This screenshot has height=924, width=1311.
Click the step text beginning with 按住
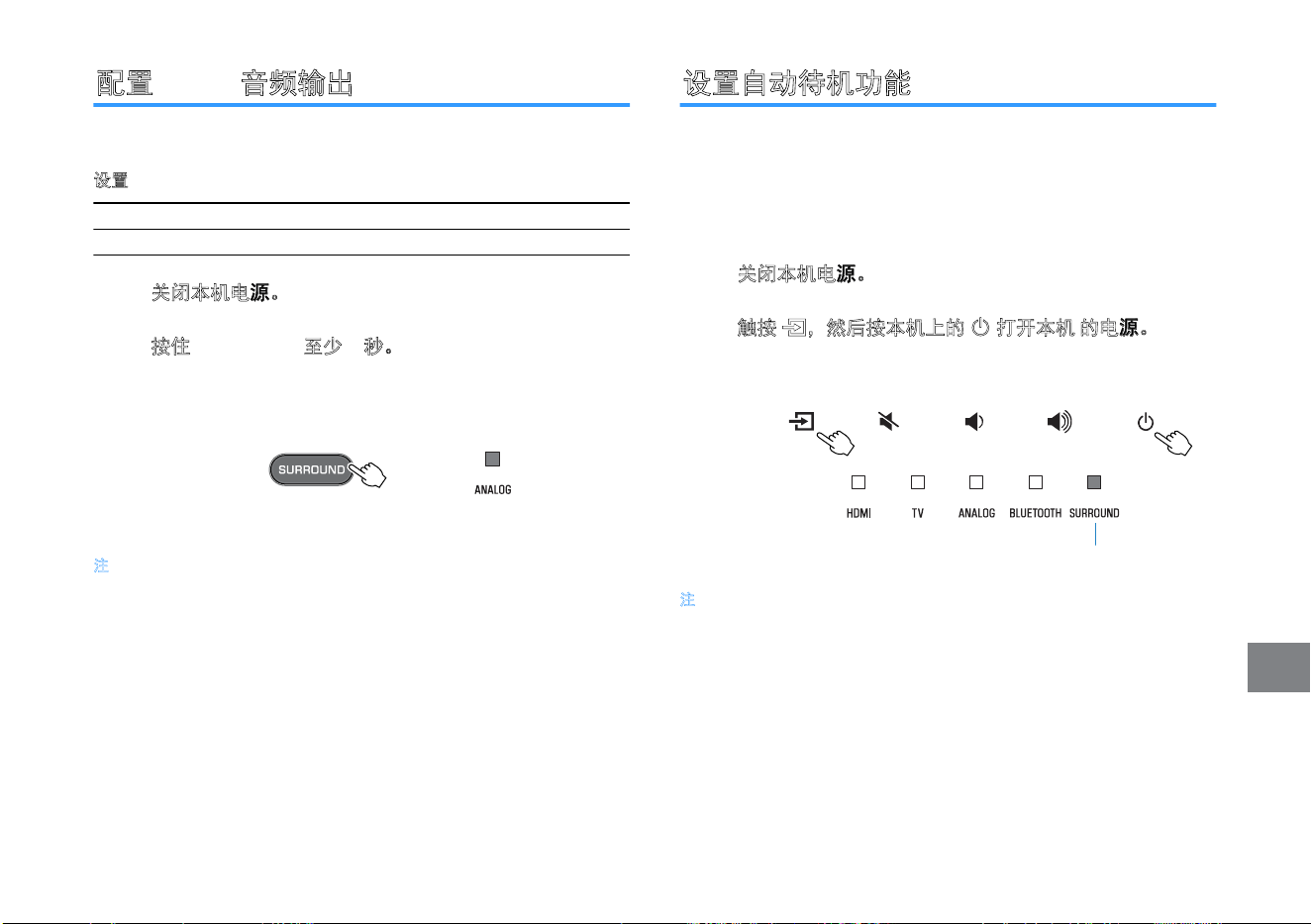pyautogui.click(x=272, y=347)
